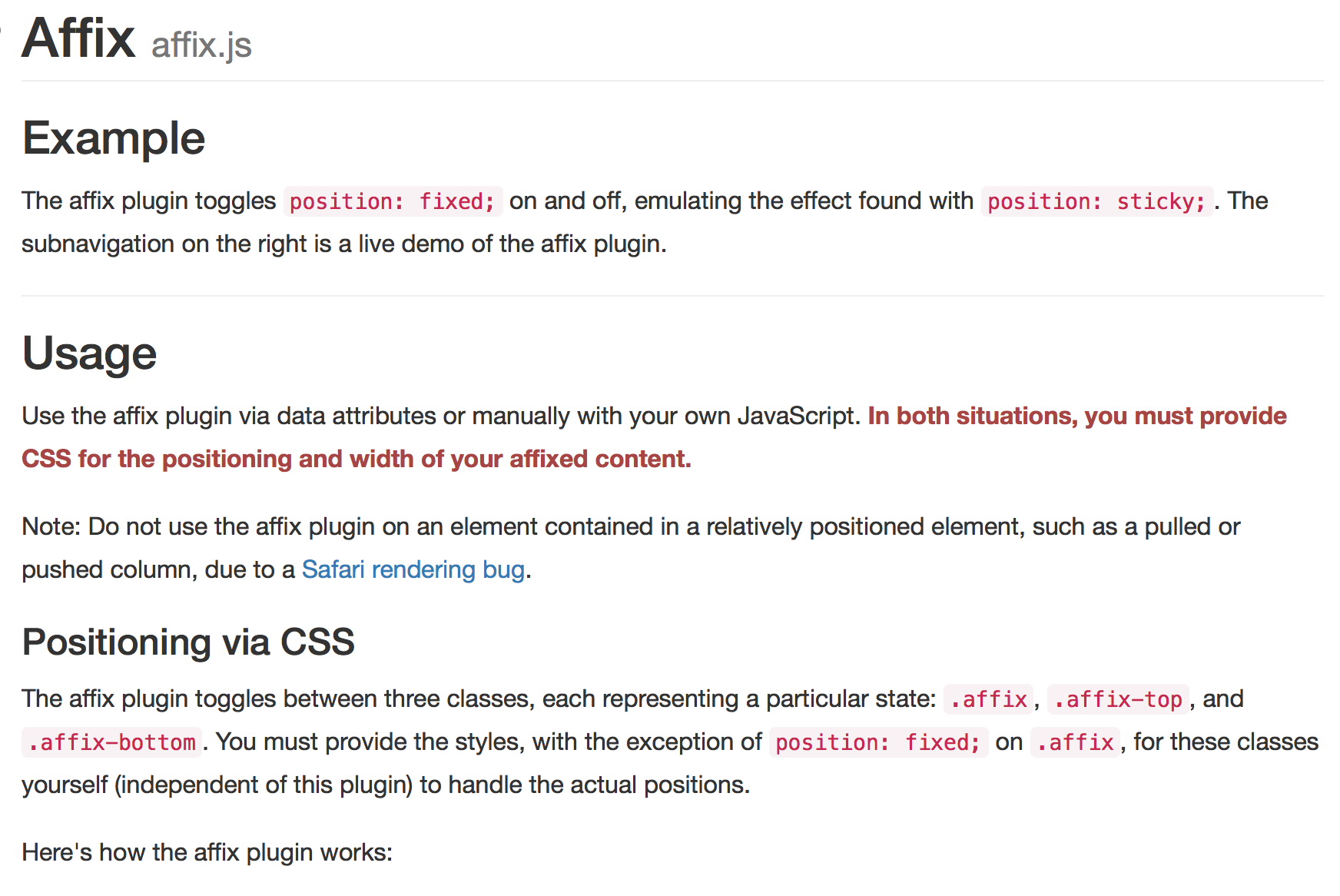Click the '.affix-bottom' code label

(x=112, y=742)
